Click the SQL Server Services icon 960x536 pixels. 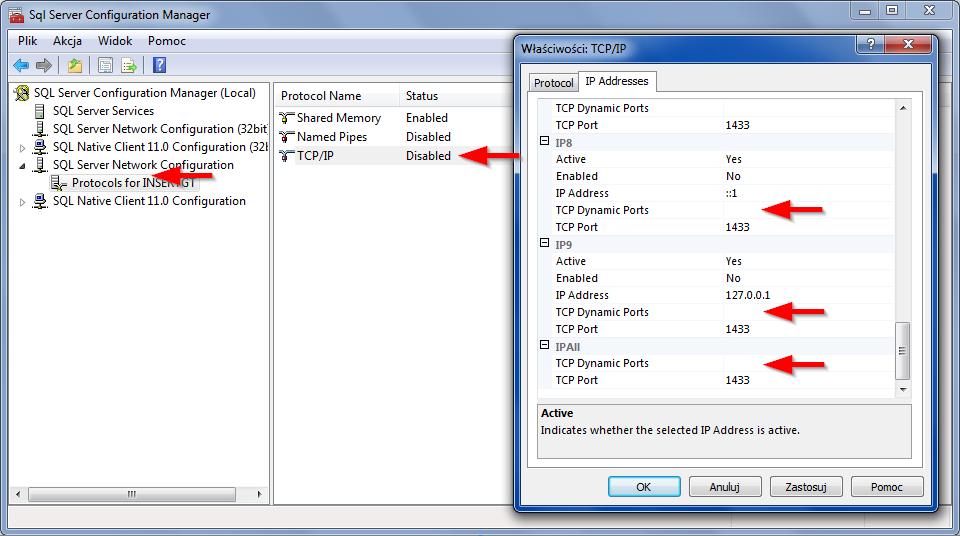[x=40, y=111]
